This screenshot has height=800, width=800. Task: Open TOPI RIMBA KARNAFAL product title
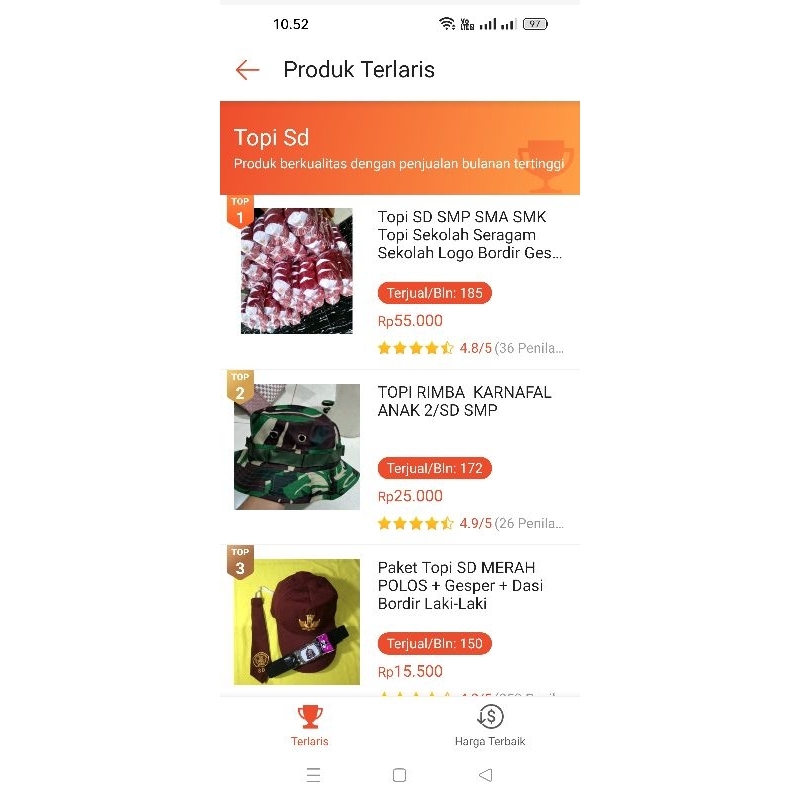click(x=464, y=401)
